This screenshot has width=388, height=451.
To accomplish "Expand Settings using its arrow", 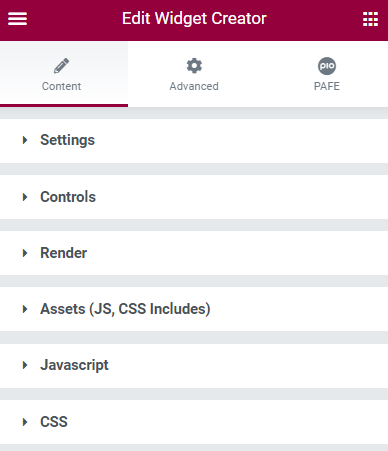I will pos(25,140).
